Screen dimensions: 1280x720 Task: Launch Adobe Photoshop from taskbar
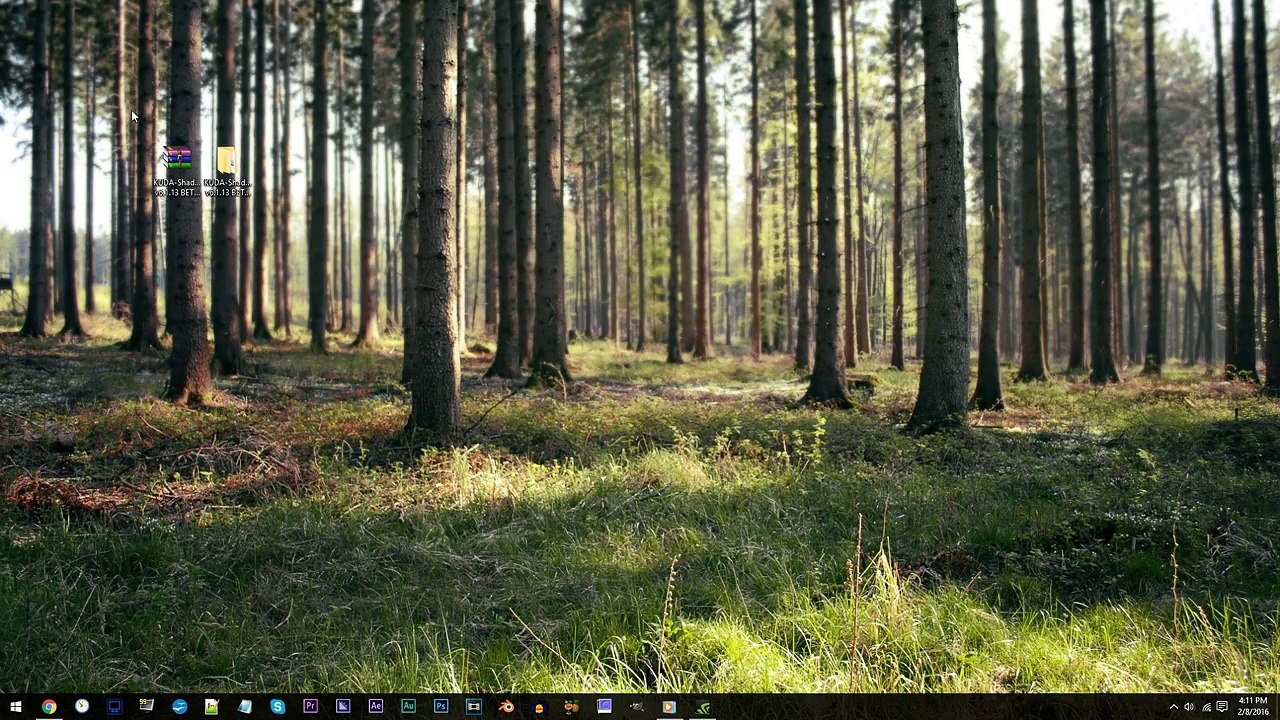pyautogui.click(x=441, y=707)
